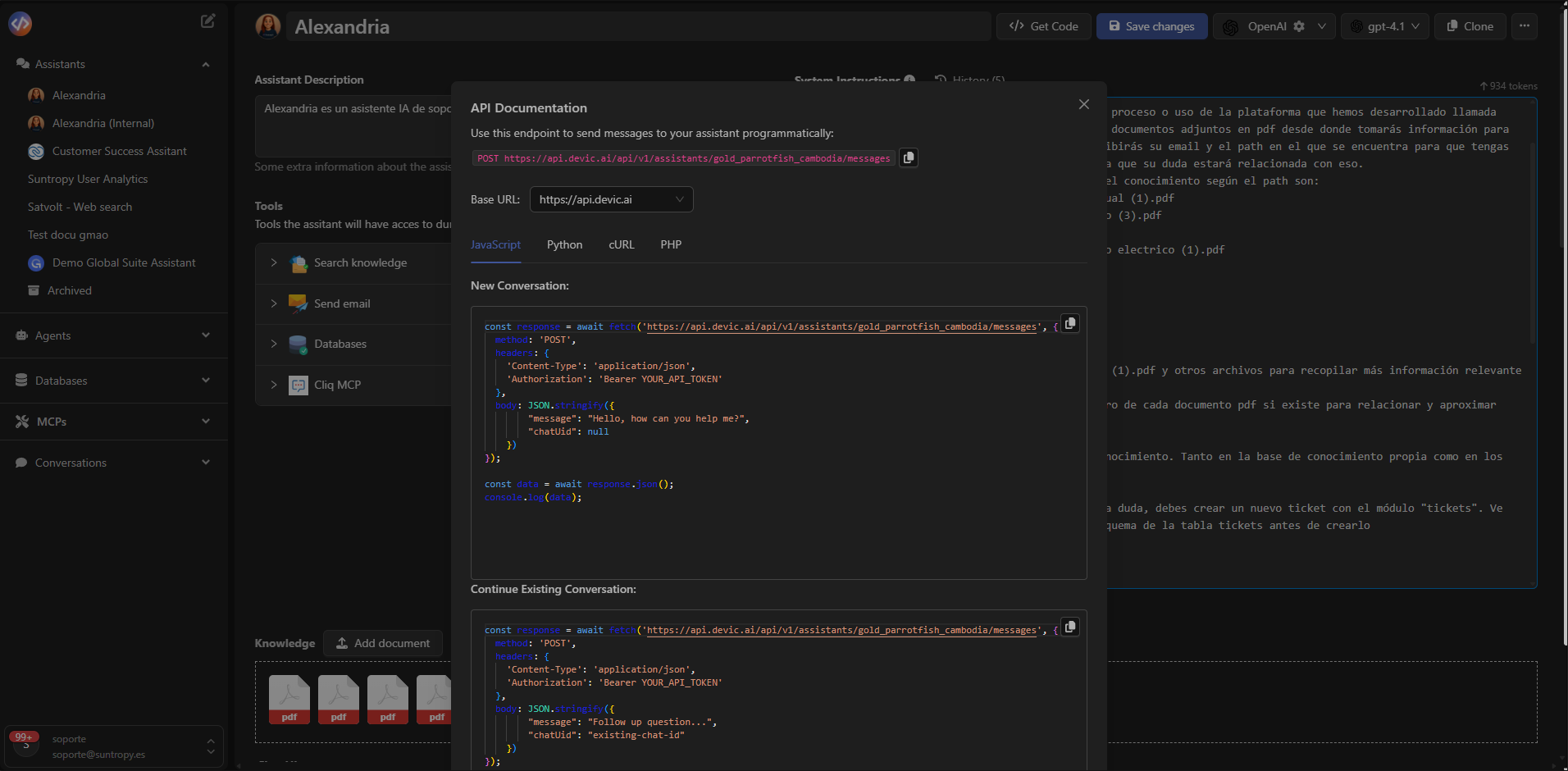Open the Base URL dropdown
The image size is (1568, 771).
click(611, 199)
